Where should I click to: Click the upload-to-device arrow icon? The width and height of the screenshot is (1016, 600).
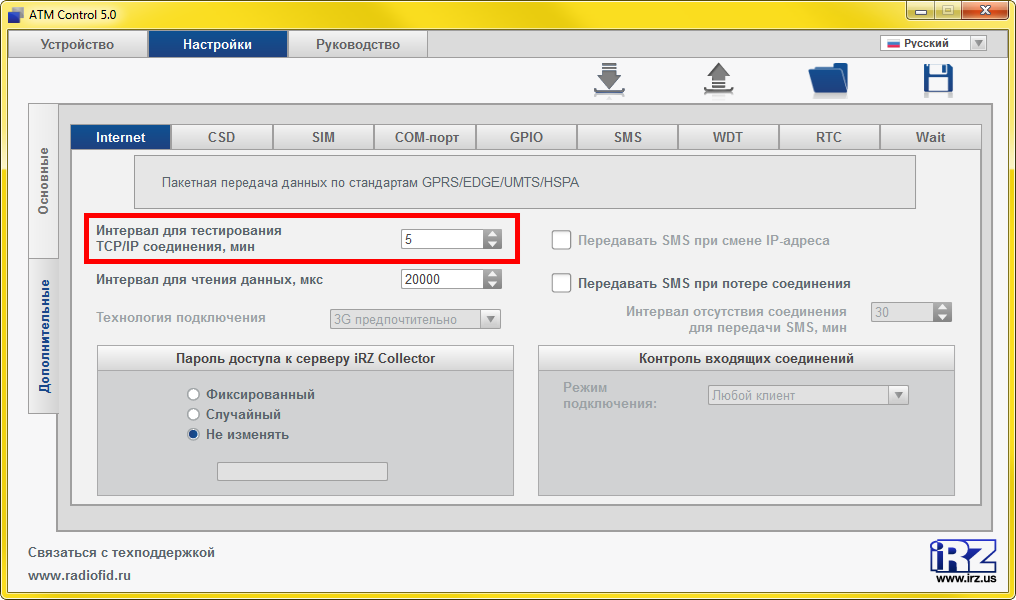[x=718, y=80]
